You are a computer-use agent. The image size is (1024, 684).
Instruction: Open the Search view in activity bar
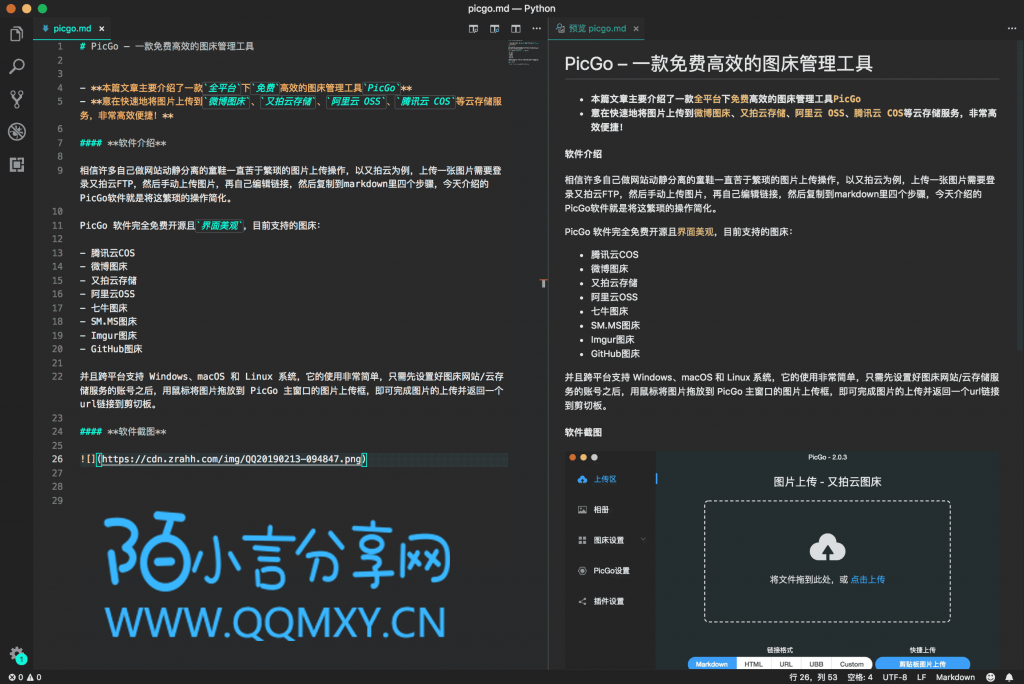click(x=16, y=66)
